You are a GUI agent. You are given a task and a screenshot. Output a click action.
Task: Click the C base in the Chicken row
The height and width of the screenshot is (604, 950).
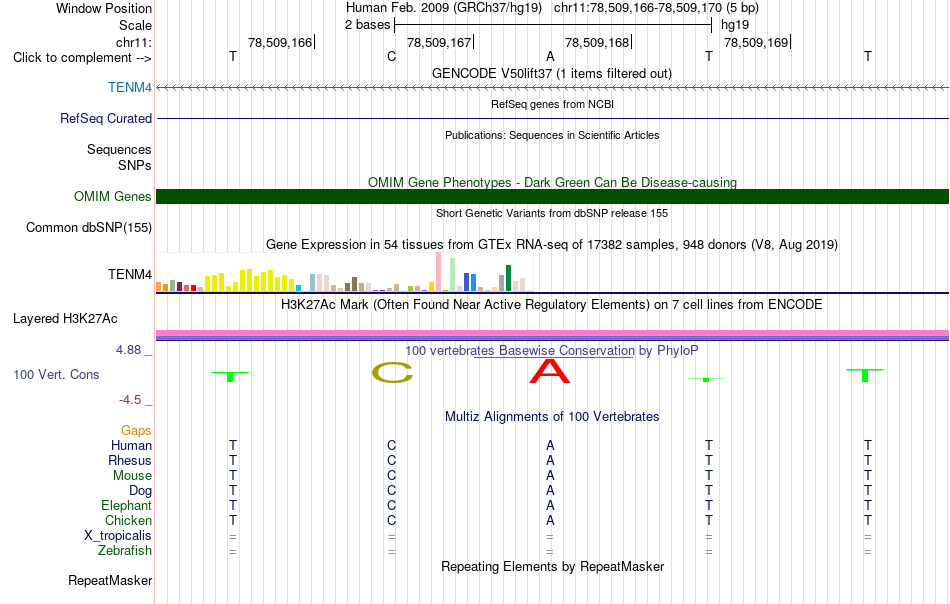point(391,520)
